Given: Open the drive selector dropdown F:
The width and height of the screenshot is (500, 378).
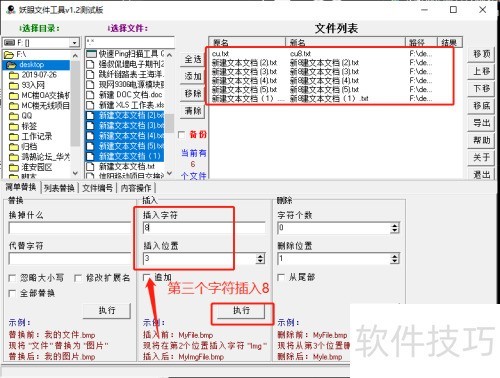Looking at the screenshot, I should [x=75, y=43].
